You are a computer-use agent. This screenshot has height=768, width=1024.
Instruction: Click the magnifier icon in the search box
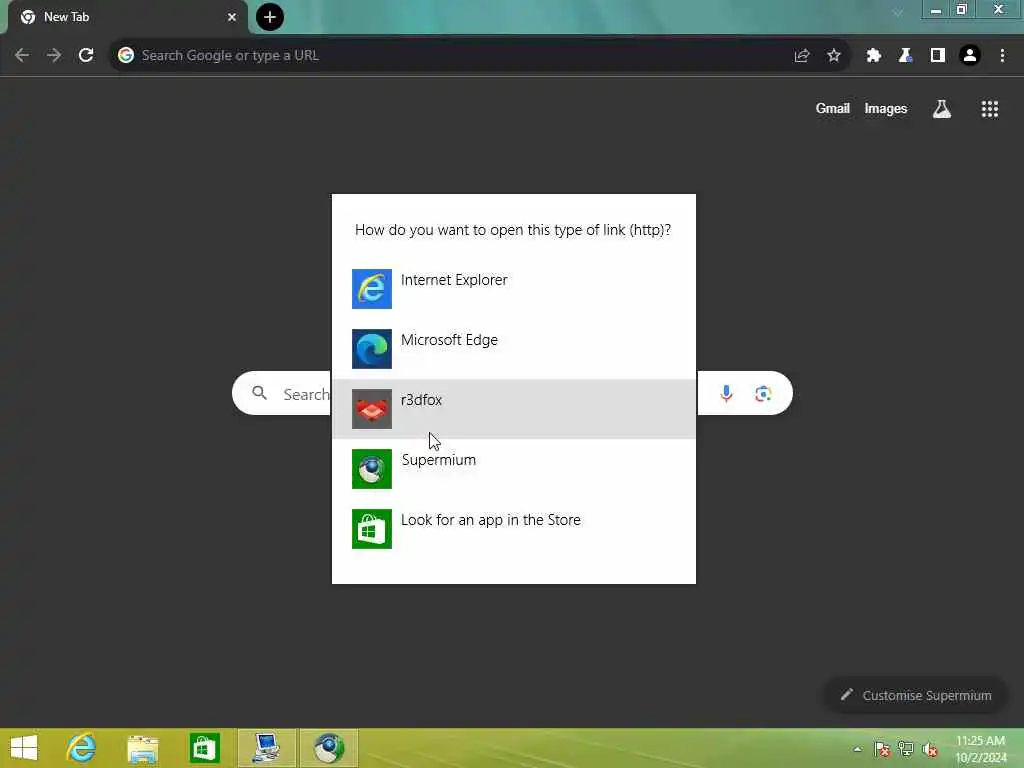click(x=260, y=393)
